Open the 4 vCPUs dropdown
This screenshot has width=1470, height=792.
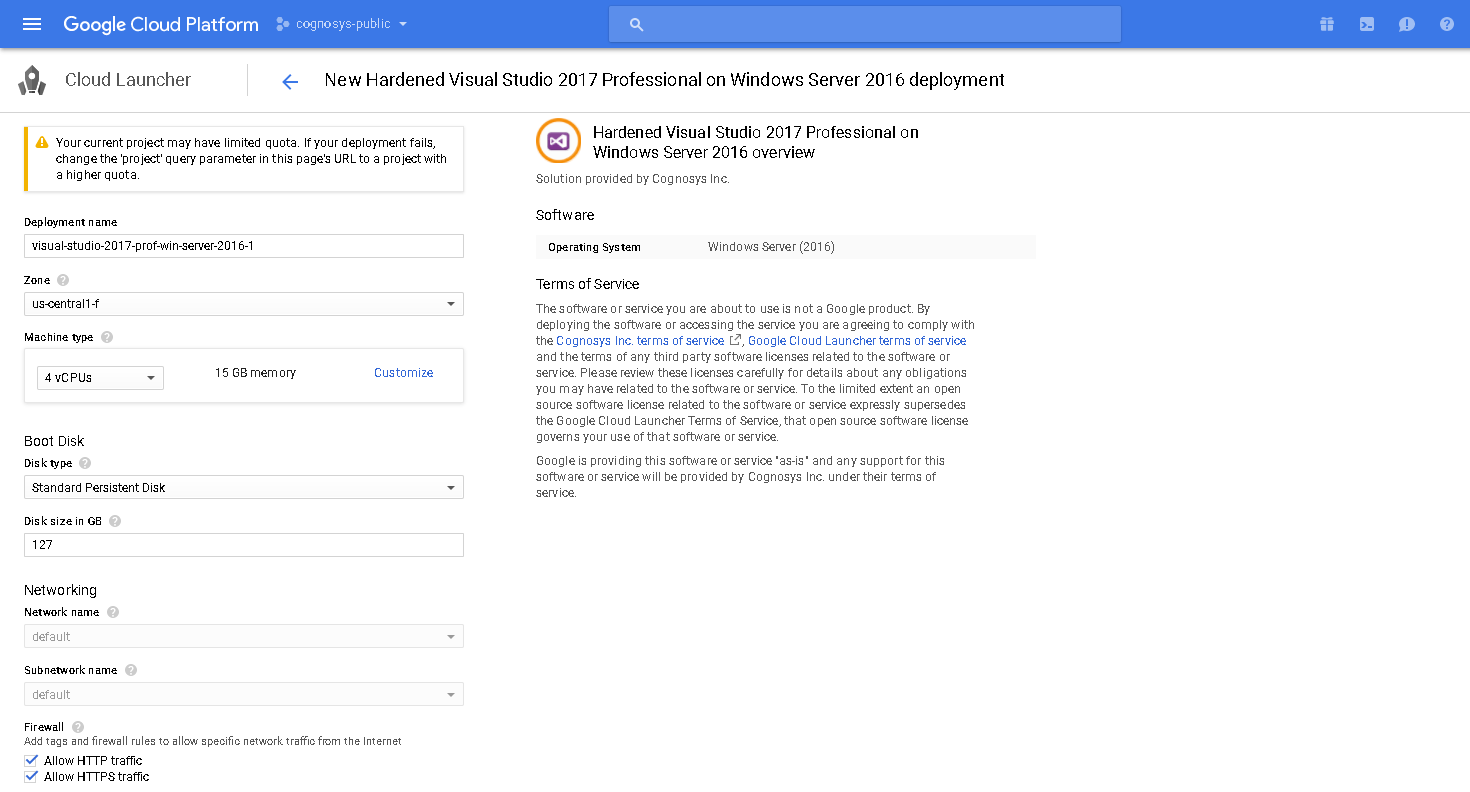click(x=100, y=378)
